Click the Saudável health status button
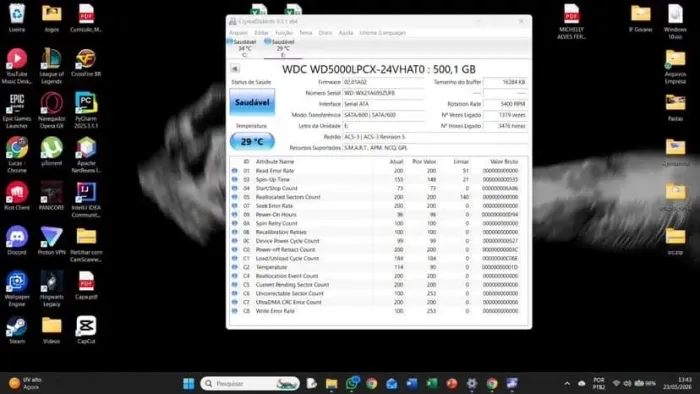700x394 pixels. (x=252, y=102)
